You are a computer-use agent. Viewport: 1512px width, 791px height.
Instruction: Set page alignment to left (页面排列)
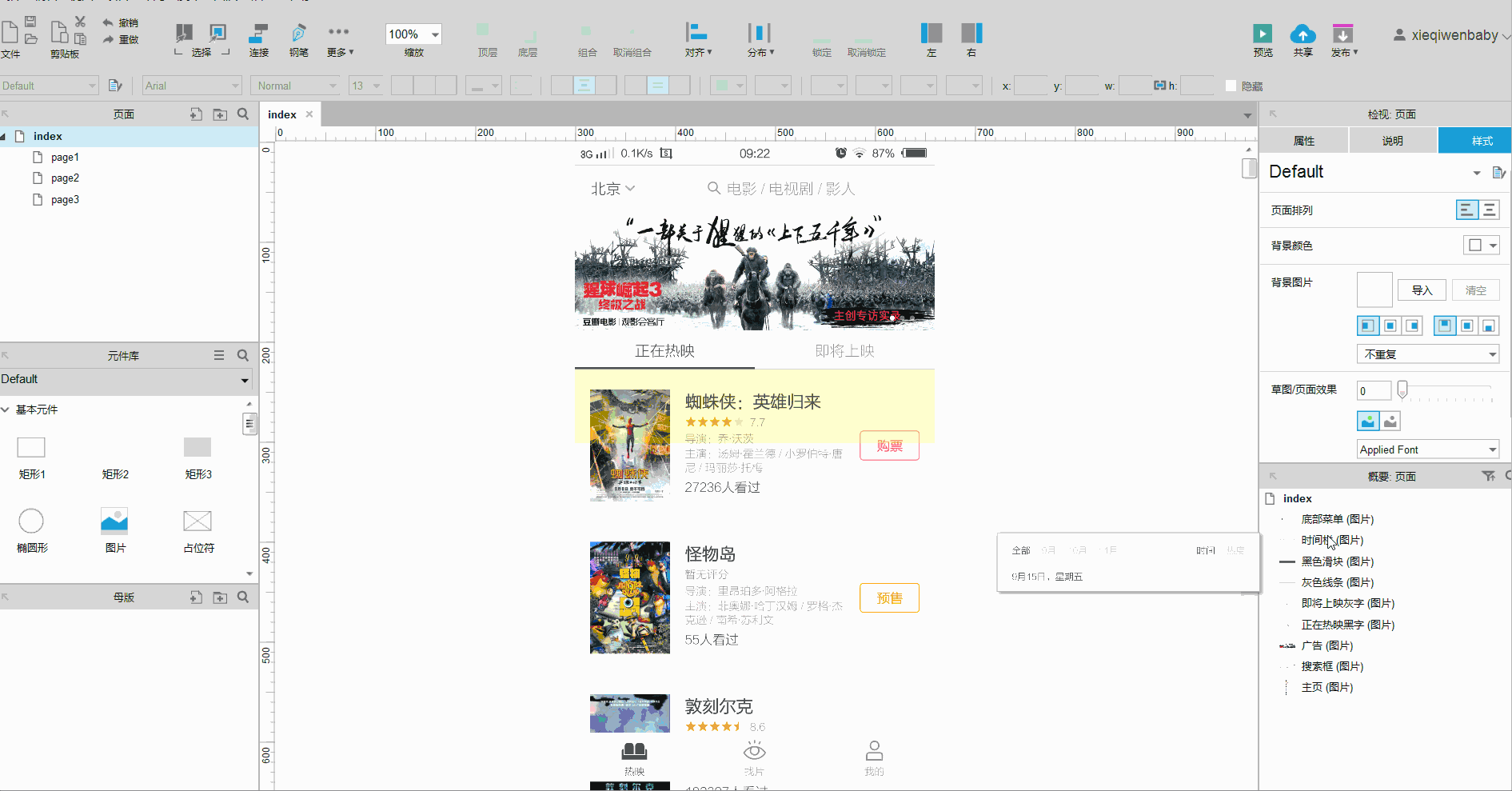[1466, 210]
